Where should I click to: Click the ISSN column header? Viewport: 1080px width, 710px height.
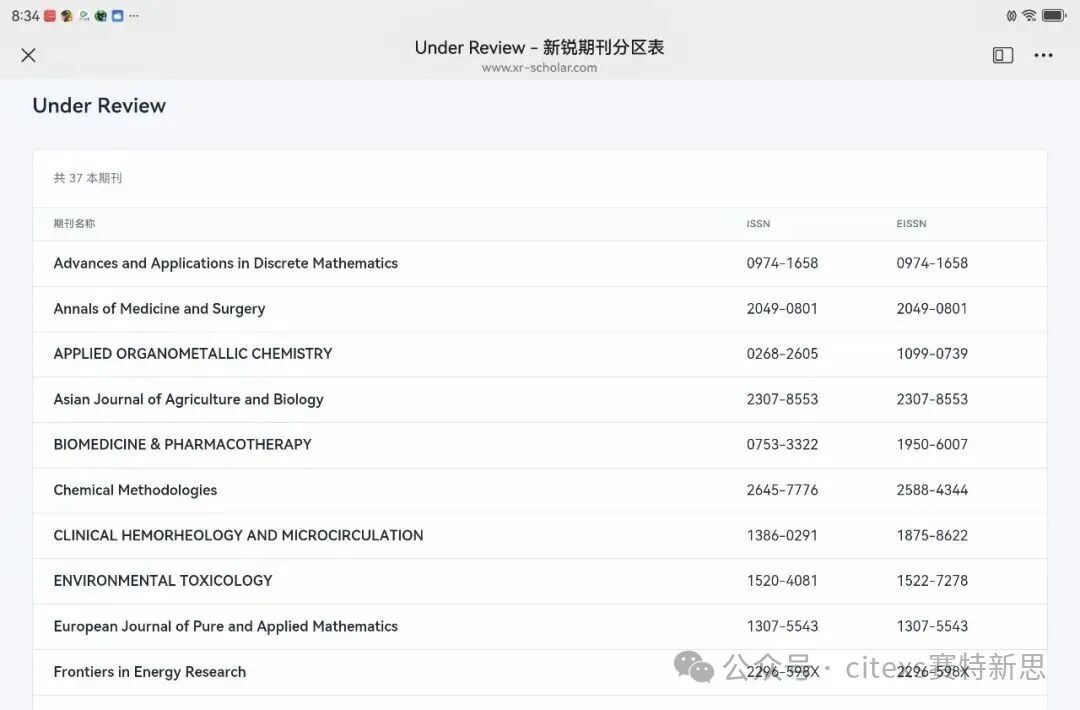point(758,224)
